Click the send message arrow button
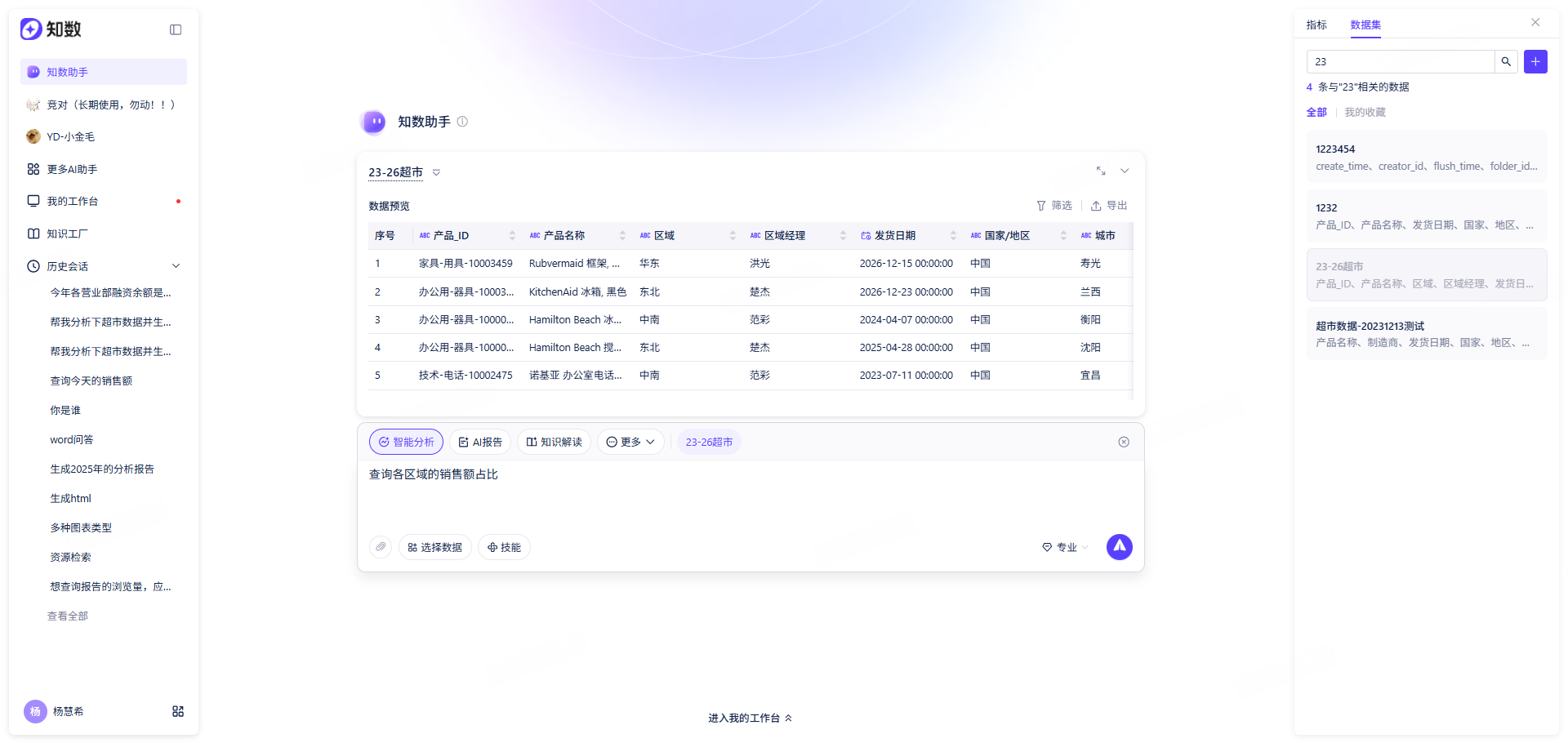Viewport: 1568px width, 743px height. point(1119,547)
